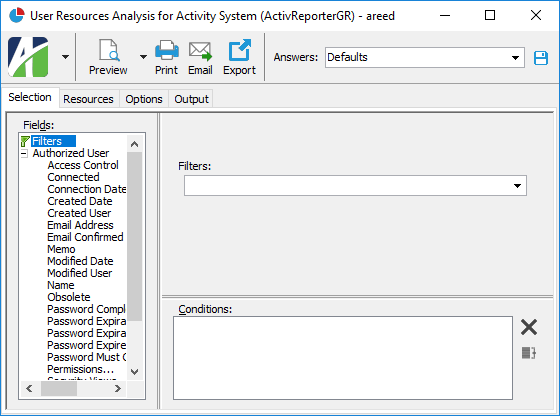Screen dimensions: 560x416
Task: Click the group conditions bracket icon
Action: tap(529, 353)
